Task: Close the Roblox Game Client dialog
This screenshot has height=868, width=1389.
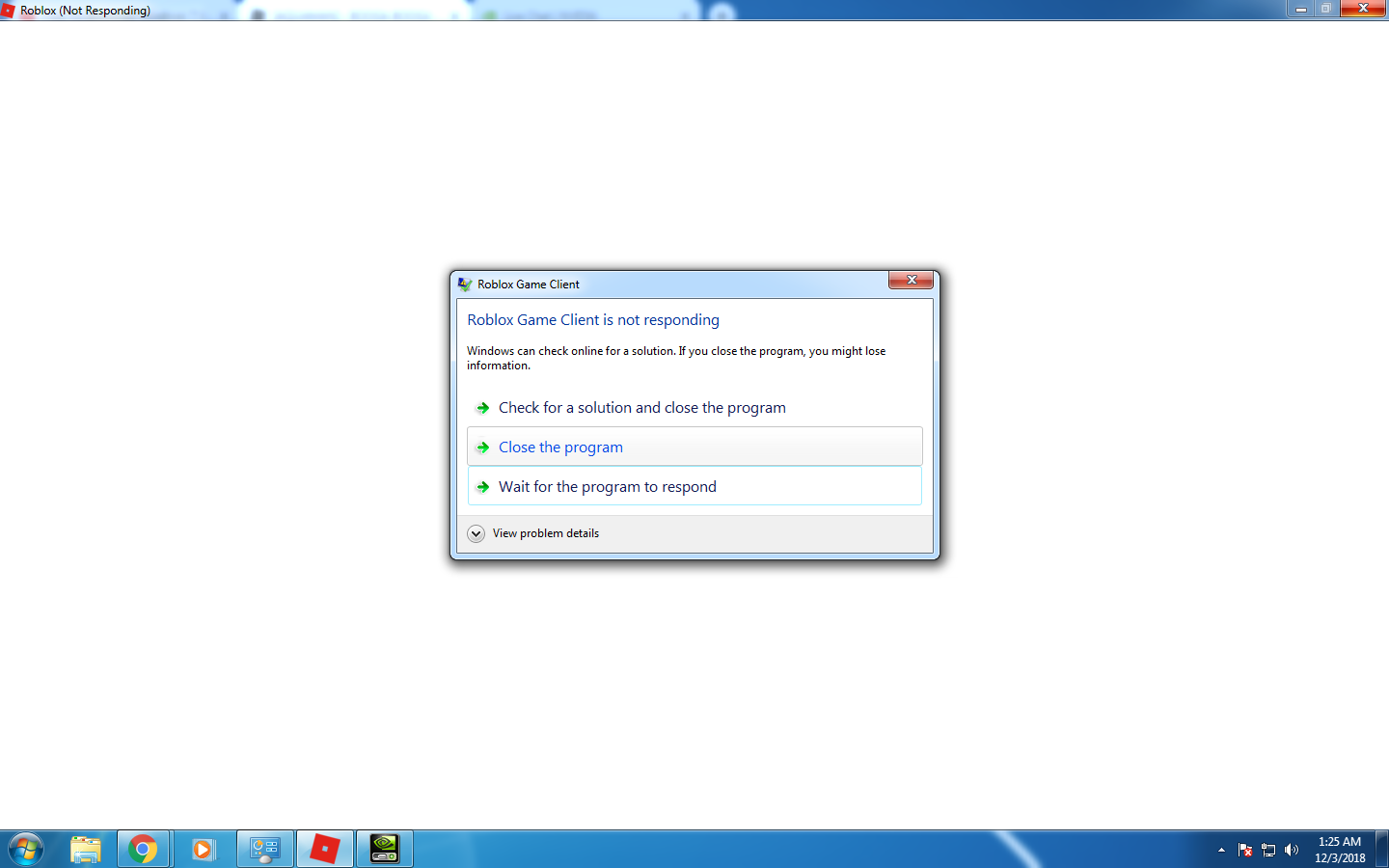Action: tap(911, 280)
